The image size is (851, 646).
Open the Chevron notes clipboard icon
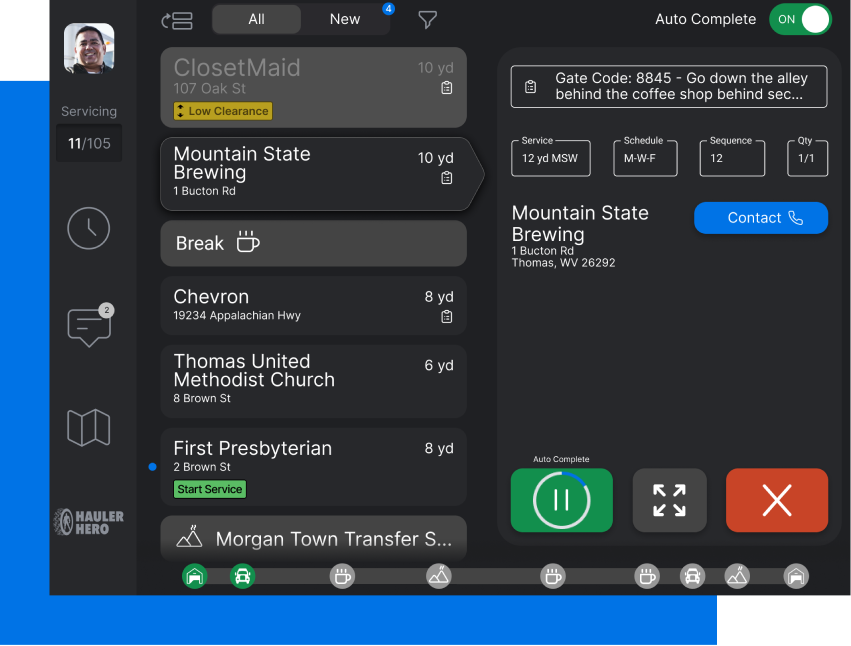[x=447, y=316]
